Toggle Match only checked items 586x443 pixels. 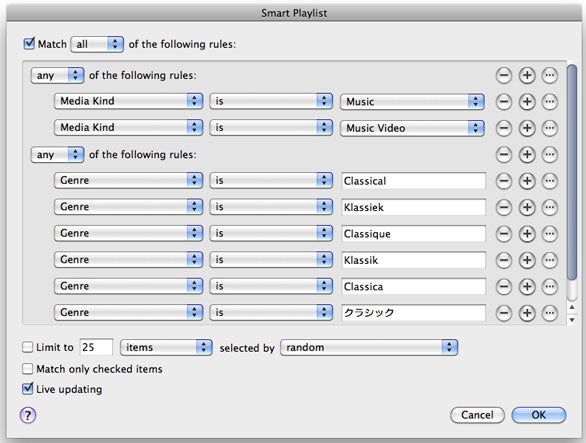click(27, 369)
